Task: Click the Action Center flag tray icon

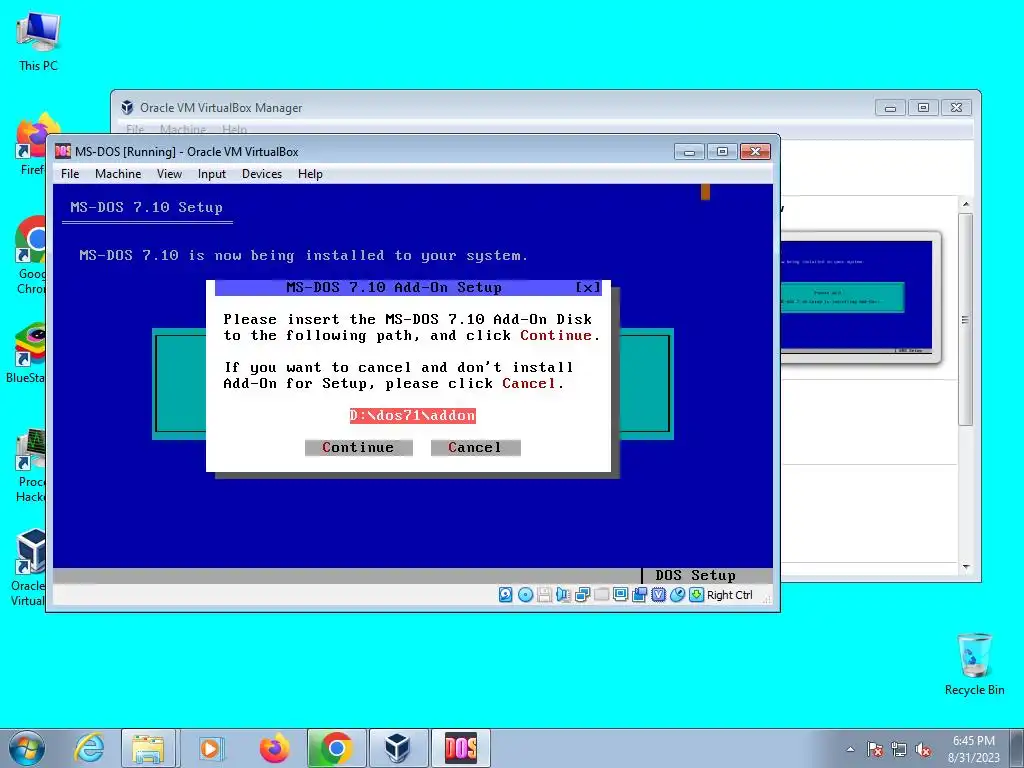Action: [x=875, y=749]
